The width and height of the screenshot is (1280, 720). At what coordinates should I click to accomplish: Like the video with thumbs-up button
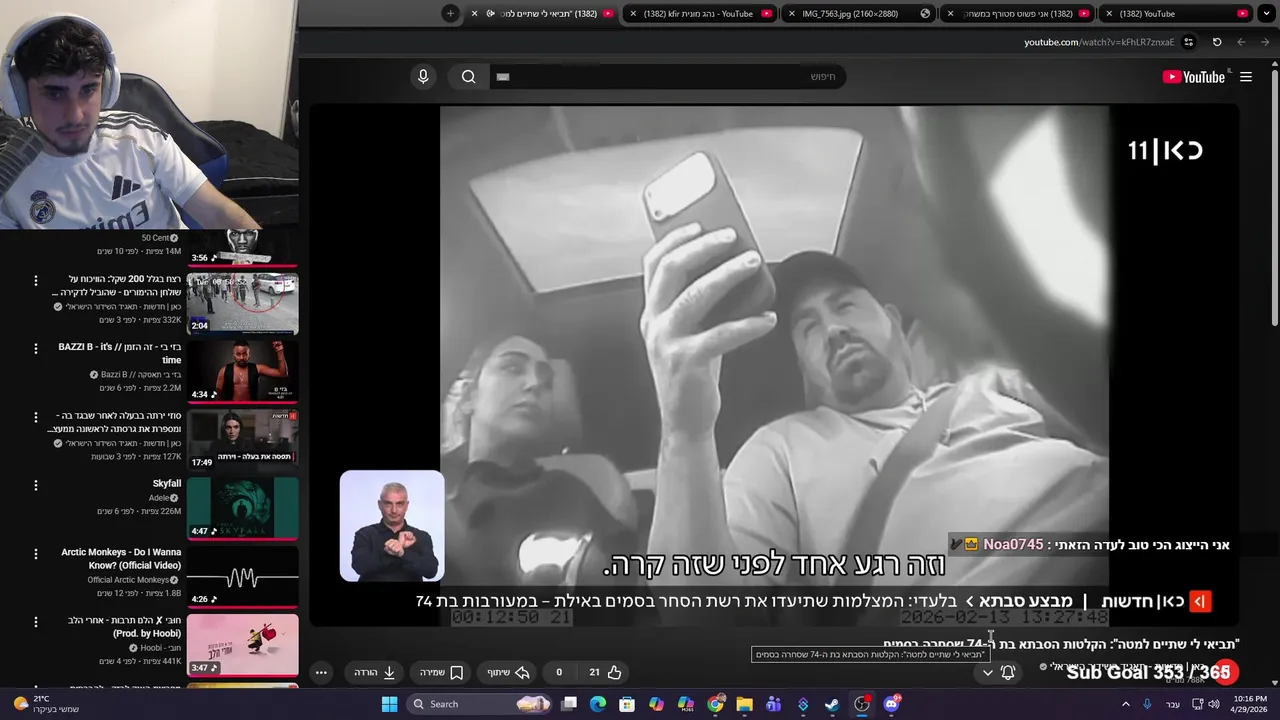(x=606, y=672)
